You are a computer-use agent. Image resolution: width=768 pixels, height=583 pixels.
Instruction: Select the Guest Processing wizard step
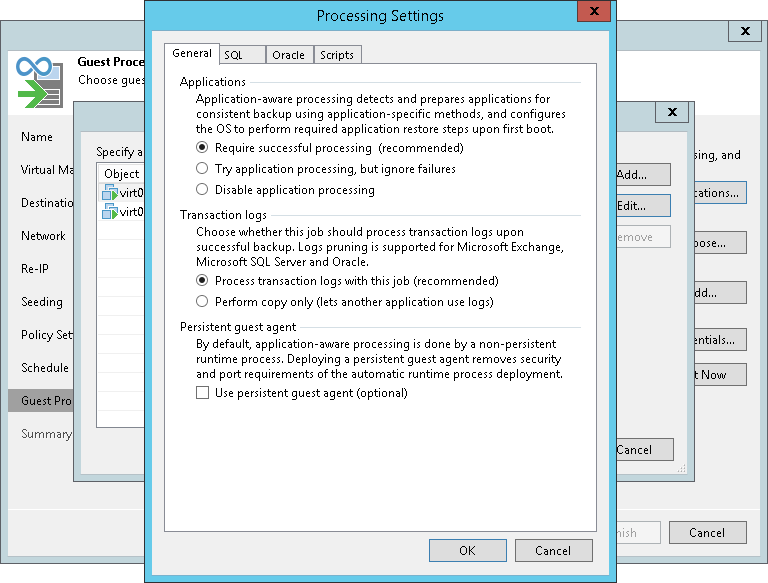(41, 400)
